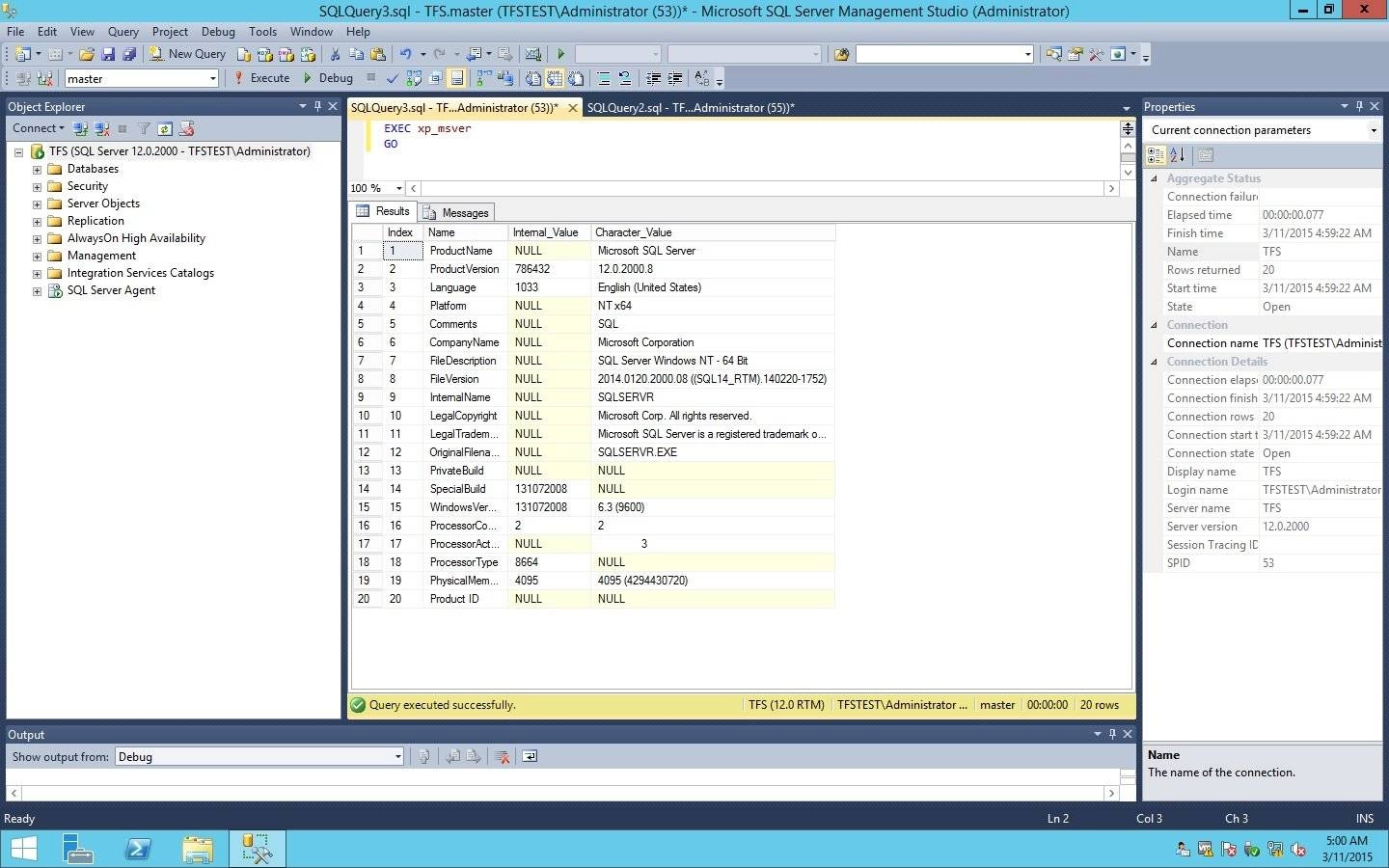
Task: Click the Cut scissors icon
Action: [335, 54]
